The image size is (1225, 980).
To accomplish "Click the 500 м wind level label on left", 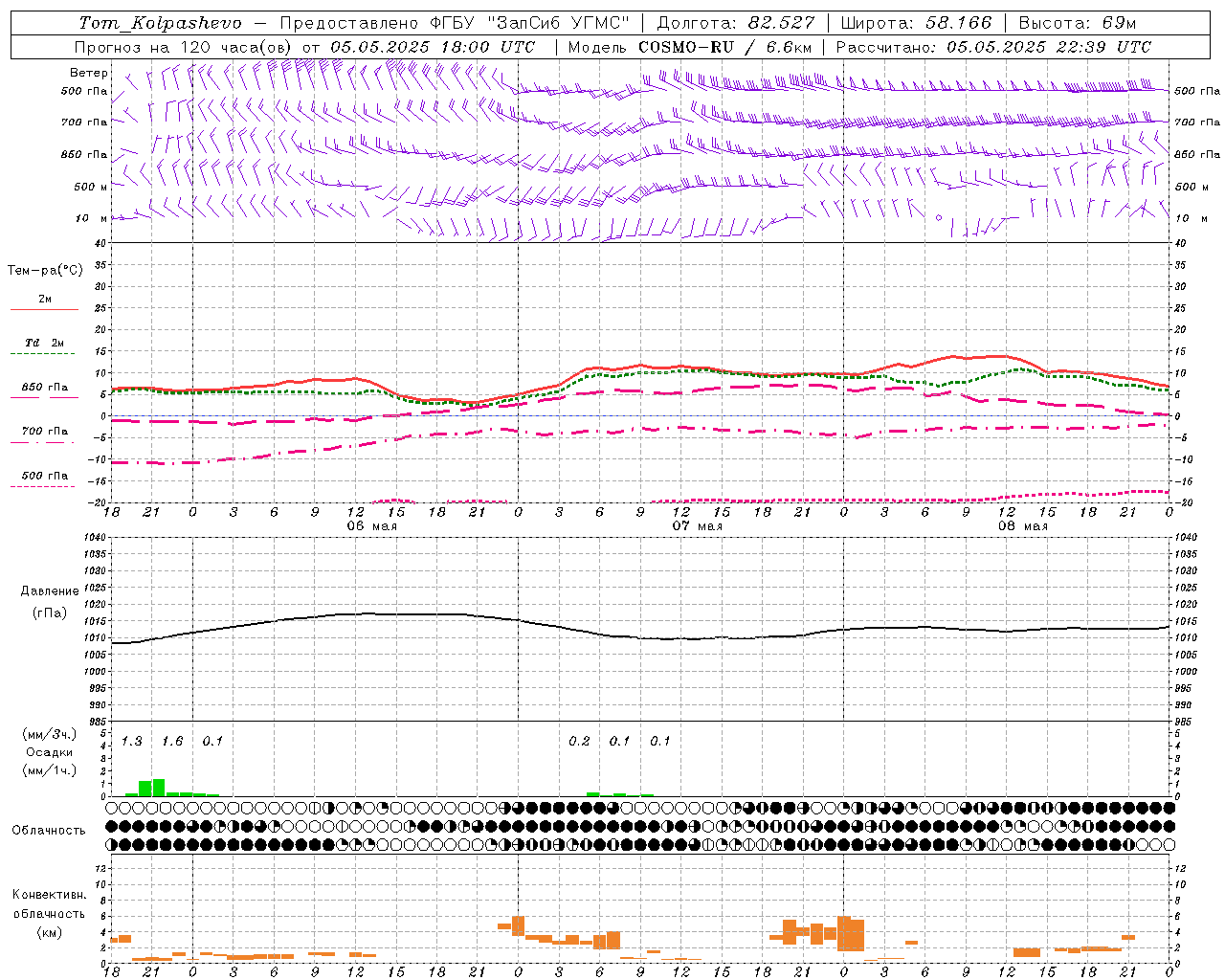I will [92, 187].
